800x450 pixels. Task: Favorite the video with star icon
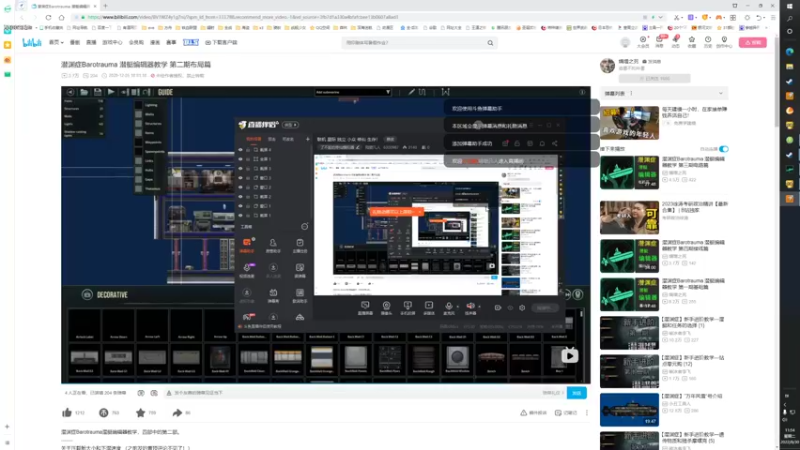coord(140,413)
